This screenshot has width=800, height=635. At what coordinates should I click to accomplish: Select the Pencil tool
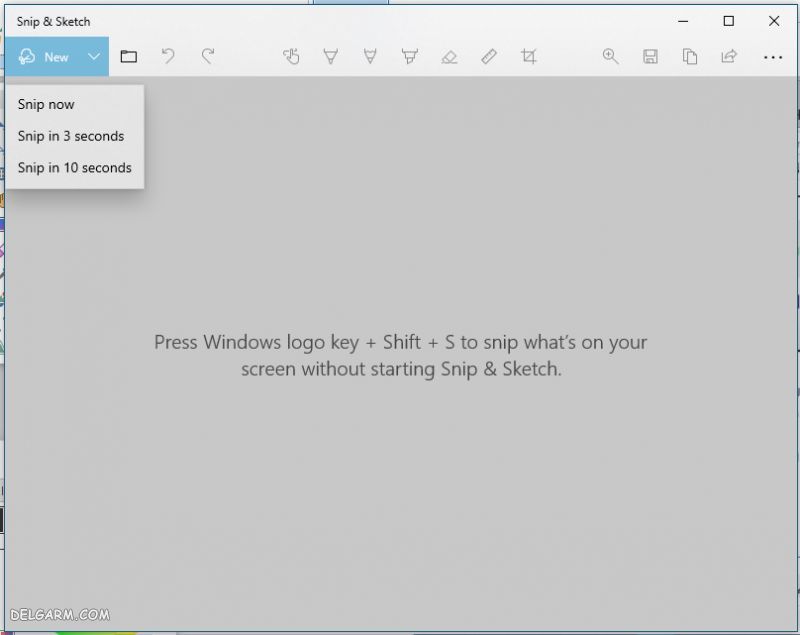[x=370, y=57]
